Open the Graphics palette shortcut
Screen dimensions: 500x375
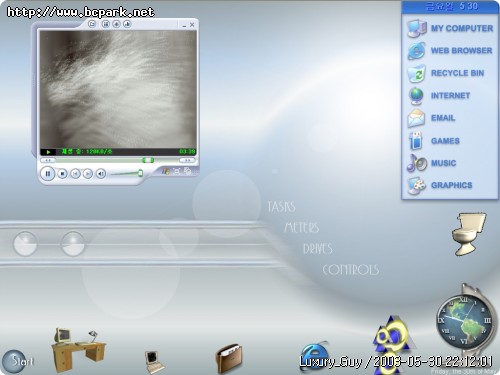coord(440,185)
